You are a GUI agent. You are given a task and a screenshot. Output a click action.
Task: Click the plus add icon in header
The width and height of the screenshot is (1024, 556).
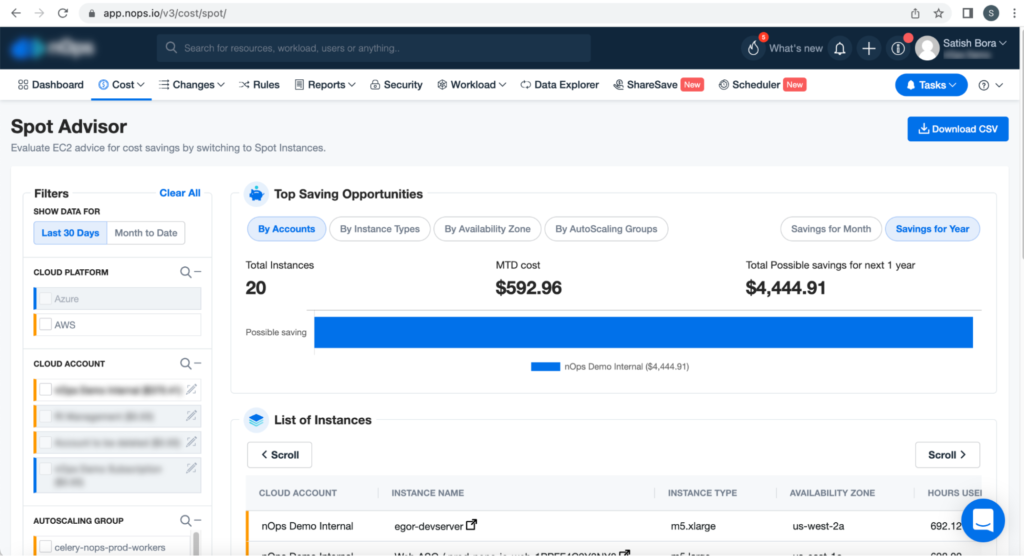click(x=869, y=48)
